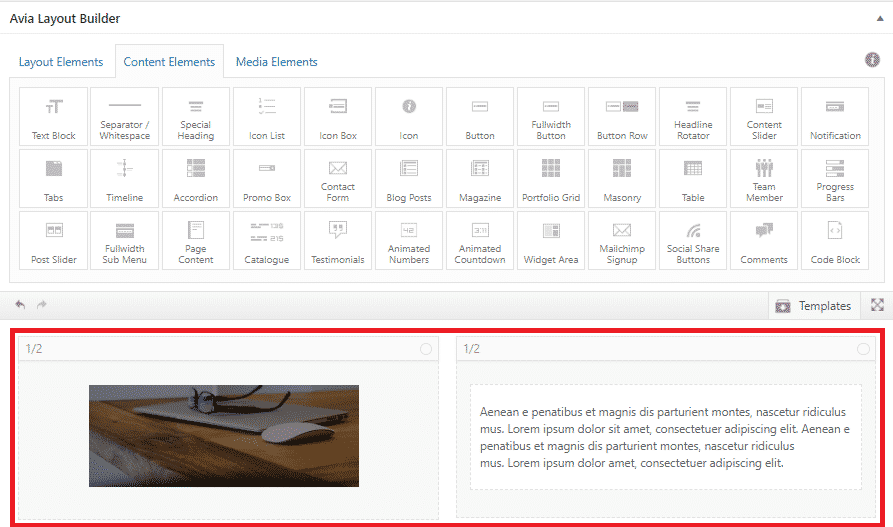Add a Content Slider element

[764, 117]
